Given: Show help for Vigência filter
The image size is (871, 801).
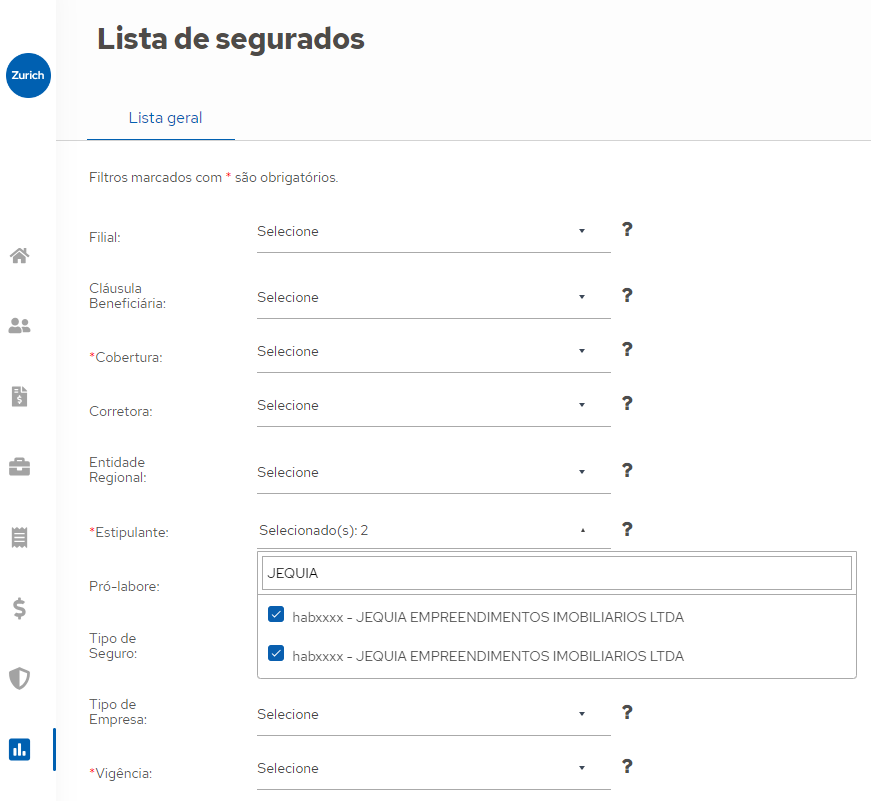Looking at the screenshot, I should 627,767.
